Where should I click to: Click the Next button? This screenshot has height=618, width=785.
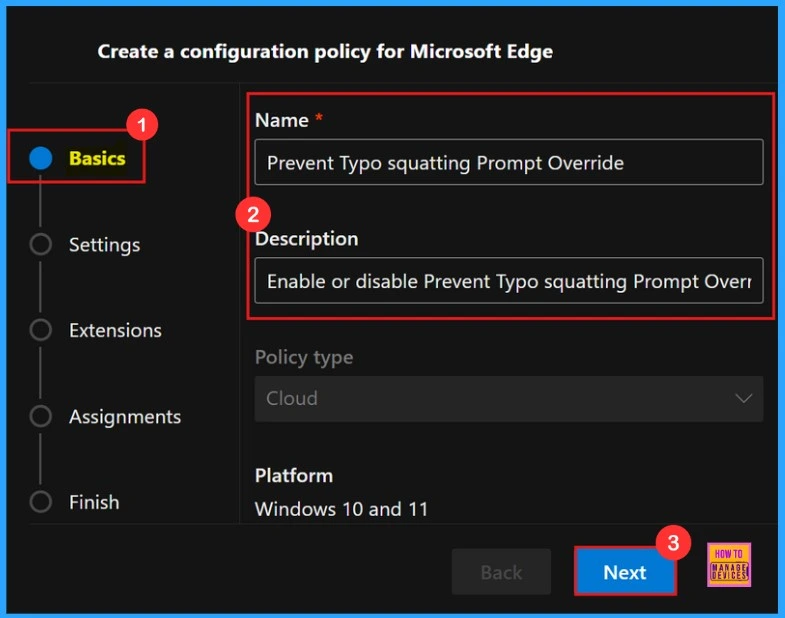625,571
